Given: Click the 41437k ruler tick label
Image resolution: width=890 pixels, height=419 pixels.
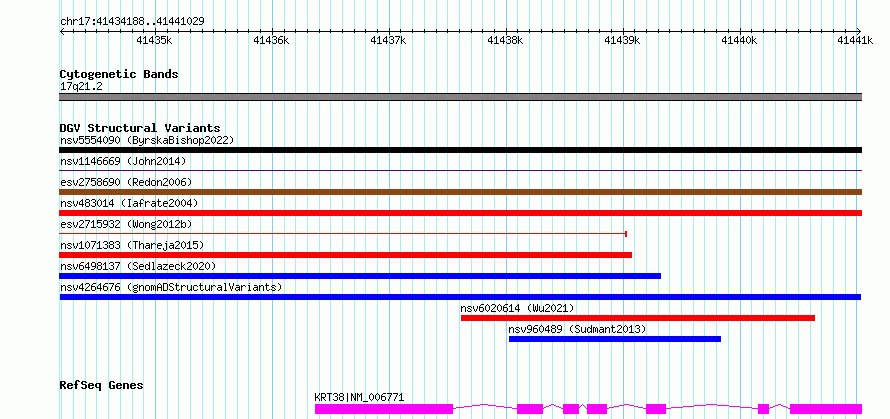Looking at the screenshot, I should 388,40.
